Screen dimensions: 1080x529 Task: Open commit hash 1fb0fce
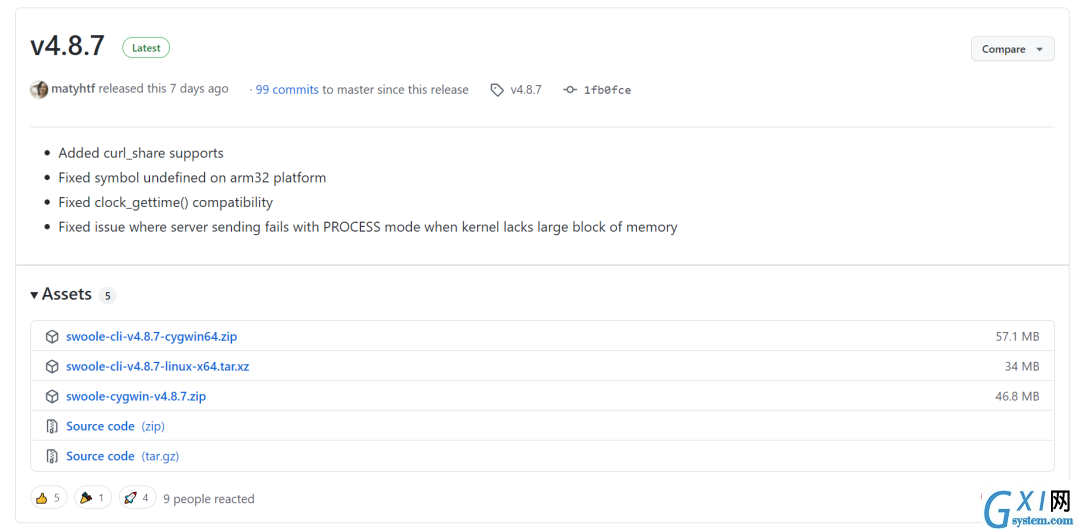click(607, 90)
